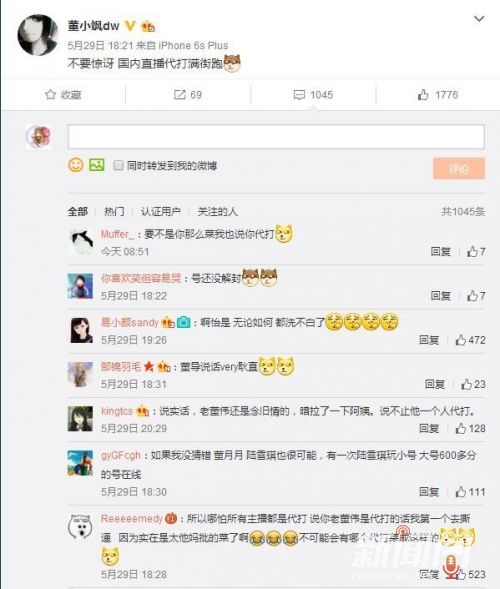Open the 关注的人 tab

218,211
